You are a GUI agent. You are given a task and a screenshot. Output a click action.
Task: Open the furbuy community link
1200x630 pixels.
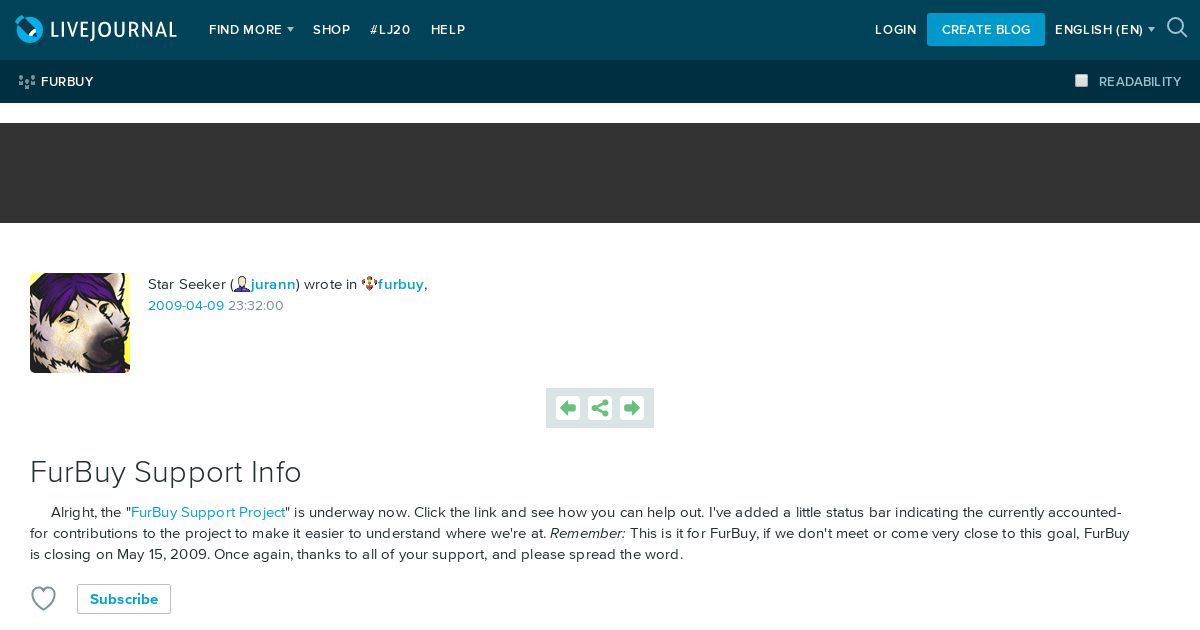tap(401, 284)
